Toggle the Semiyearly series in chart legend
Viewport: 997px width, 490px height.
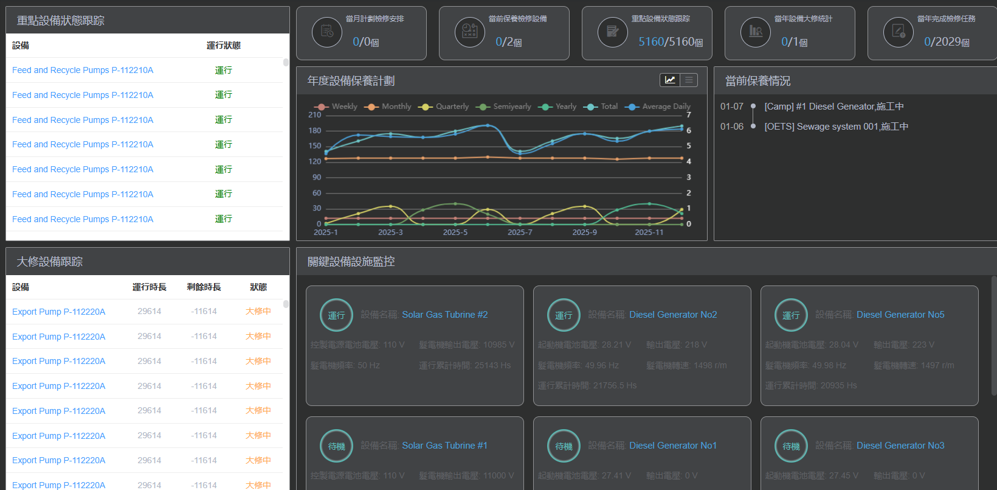pyautogui.click(x=504, y=107)
